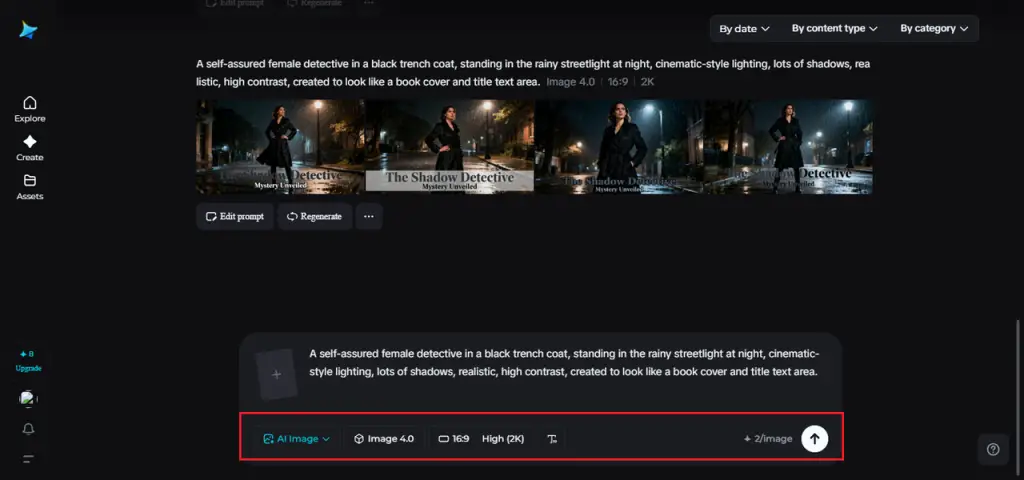Open the first generated detective image
Screen dimensions: 1024x480
[281, 147]
